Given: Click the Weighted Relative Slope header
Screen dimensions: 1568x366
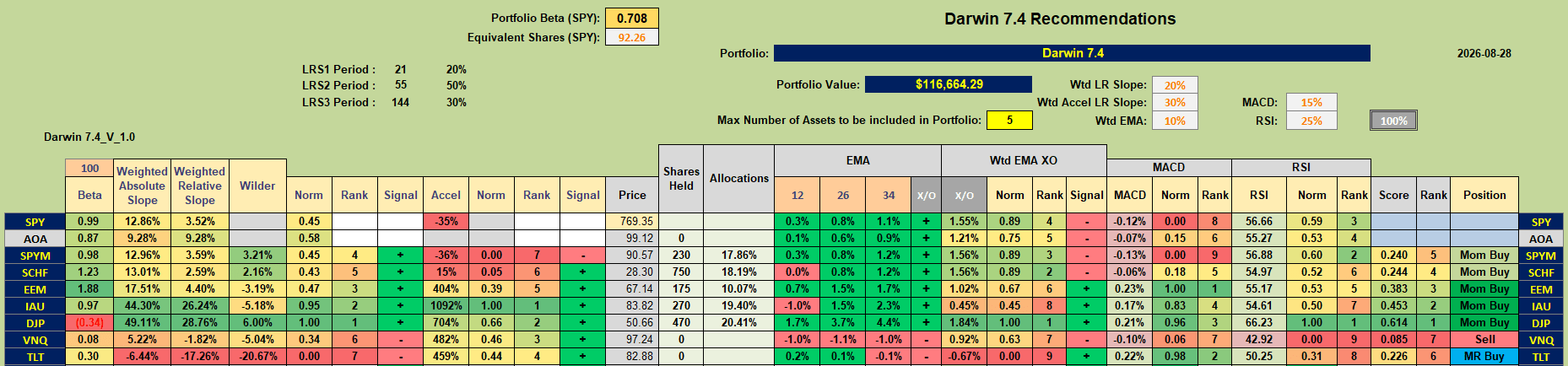Looking at the screenshot, I should (199, 186).
